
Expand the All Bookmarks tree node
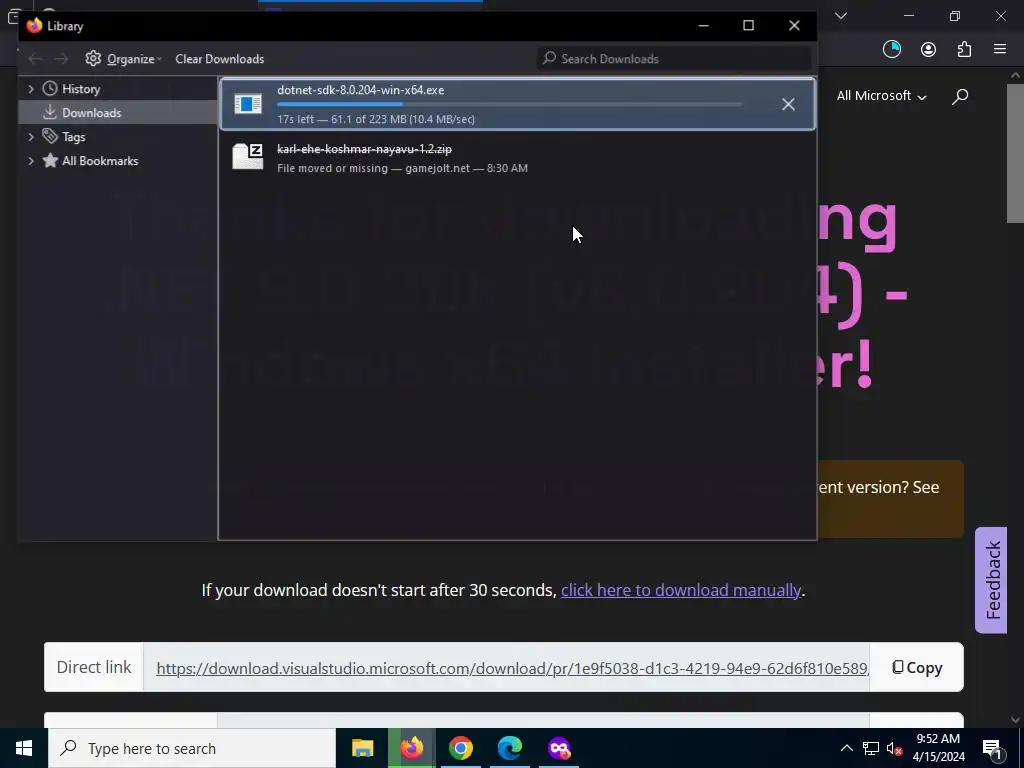[x=31, y=161]
